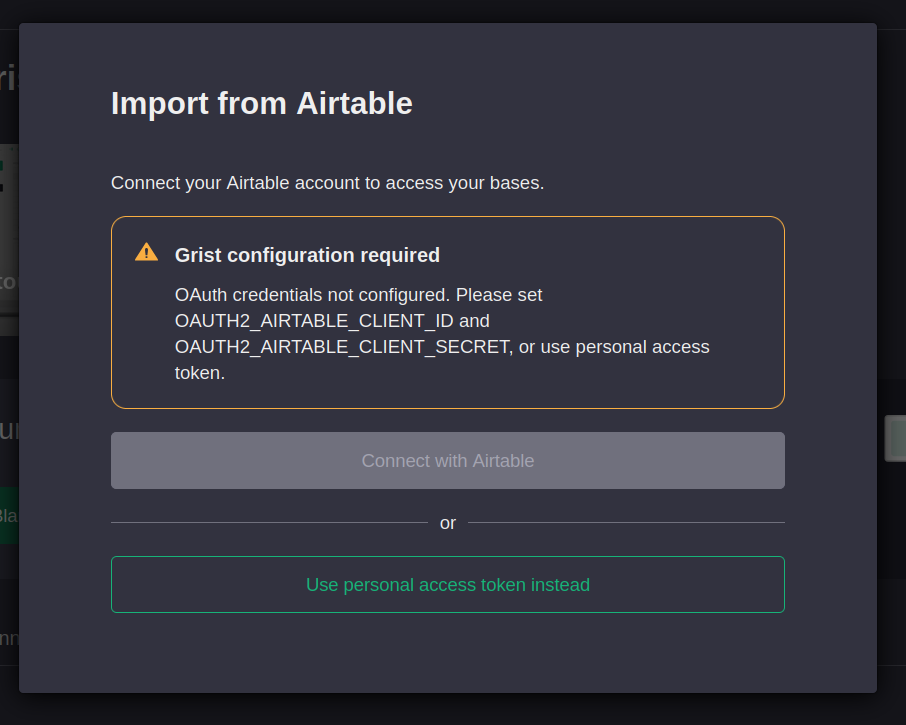Click the Import from Airtable dialog title
This screenshot has width=906, height=725.
261,103
